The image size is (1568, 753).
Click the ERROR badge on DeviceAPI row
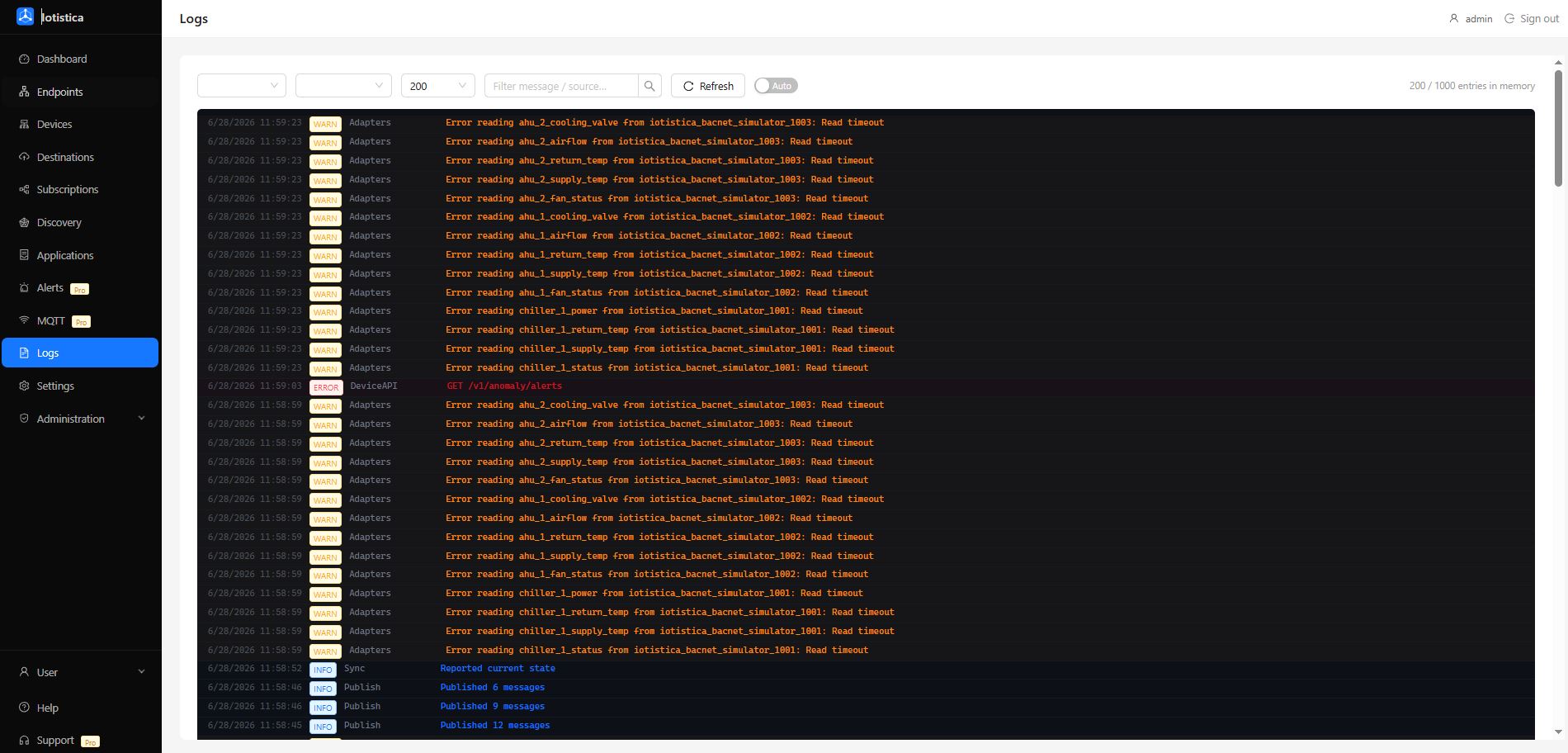pos(326,387)
